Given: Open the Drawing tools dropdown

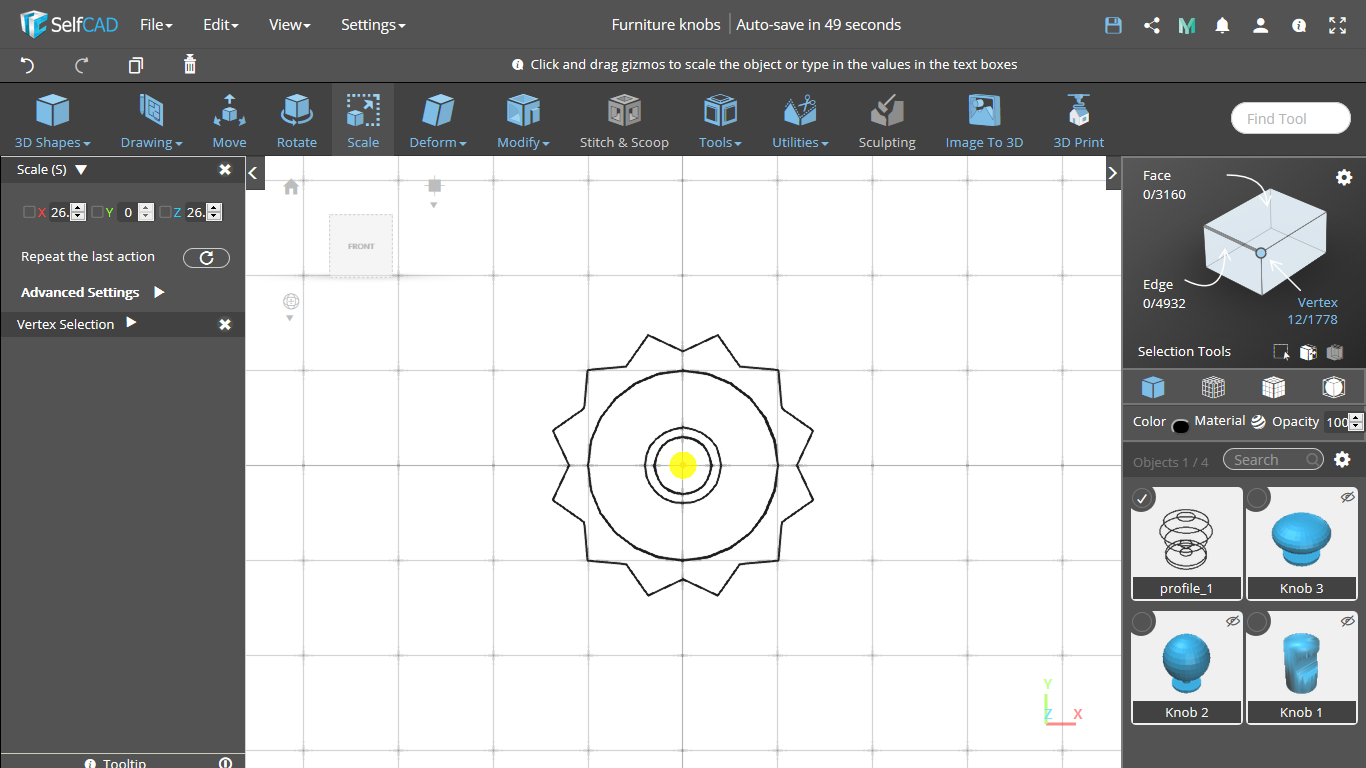Looking at the screenshot, I should [151, 120].
